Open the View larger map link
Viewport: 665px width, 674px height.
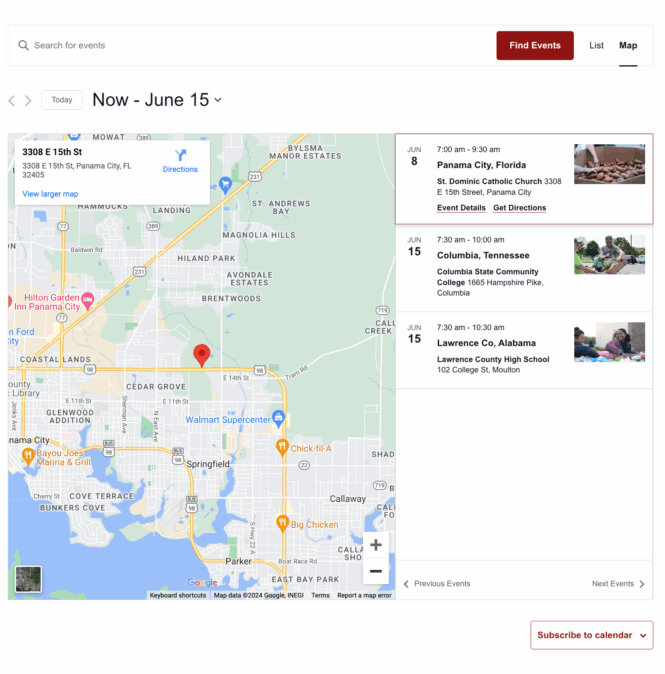pyautogui.click(x=50, y=194)
